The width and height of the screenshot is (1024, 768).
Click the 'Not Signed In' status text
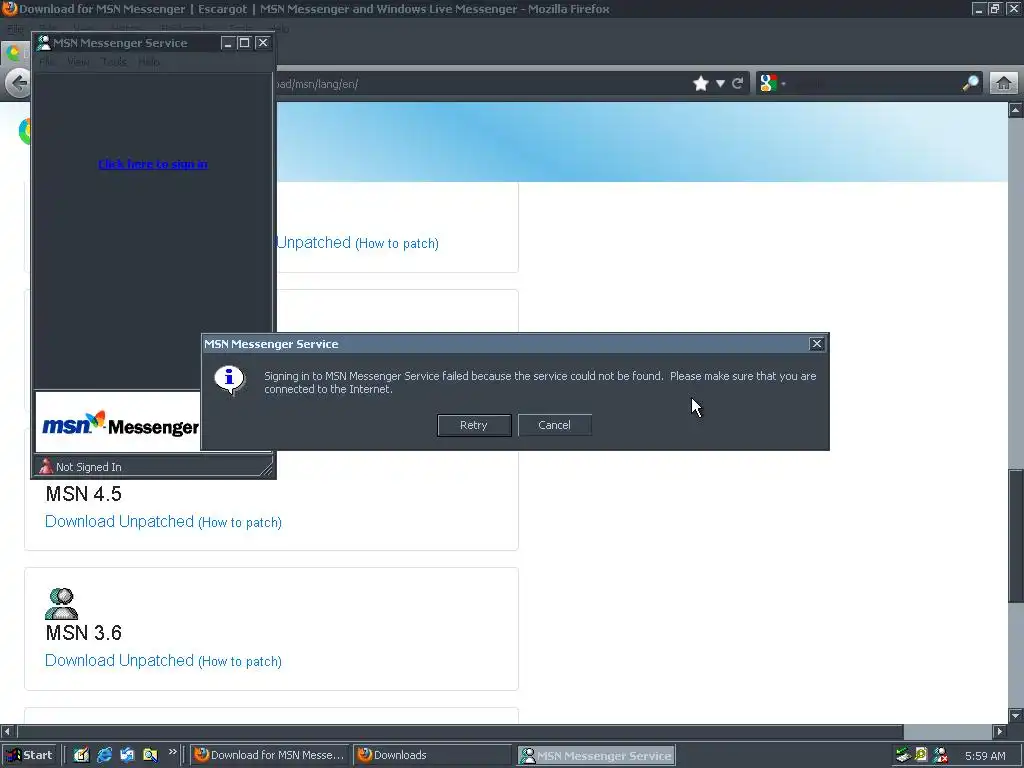pos(89,467)
